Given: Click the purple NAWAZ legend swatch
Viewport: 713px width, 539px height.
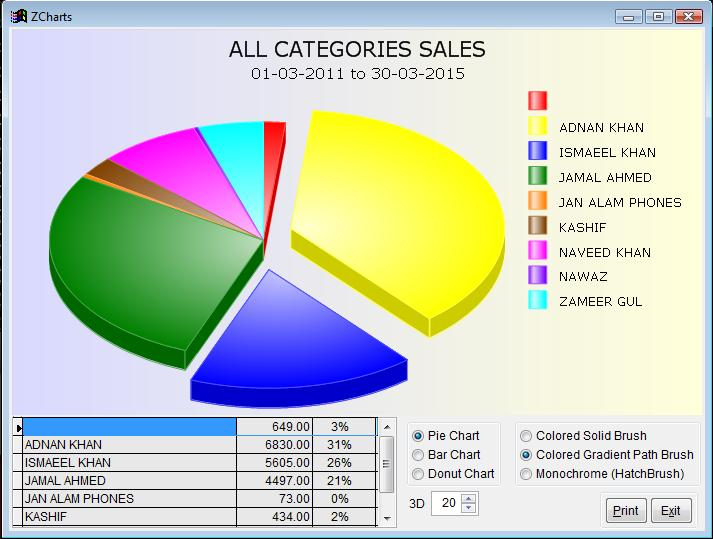Looking at the screenshot, I should click(537, 275).
